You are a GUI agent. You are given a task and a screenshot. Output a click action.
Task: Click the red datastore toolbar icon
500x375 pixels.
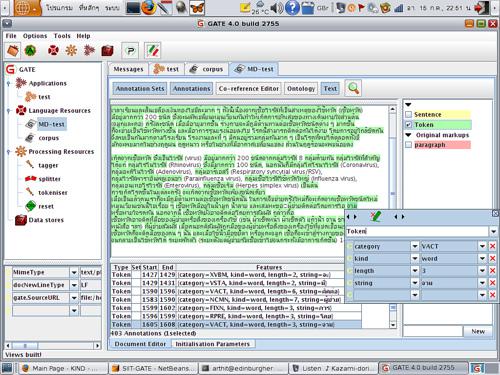point(107,51)
